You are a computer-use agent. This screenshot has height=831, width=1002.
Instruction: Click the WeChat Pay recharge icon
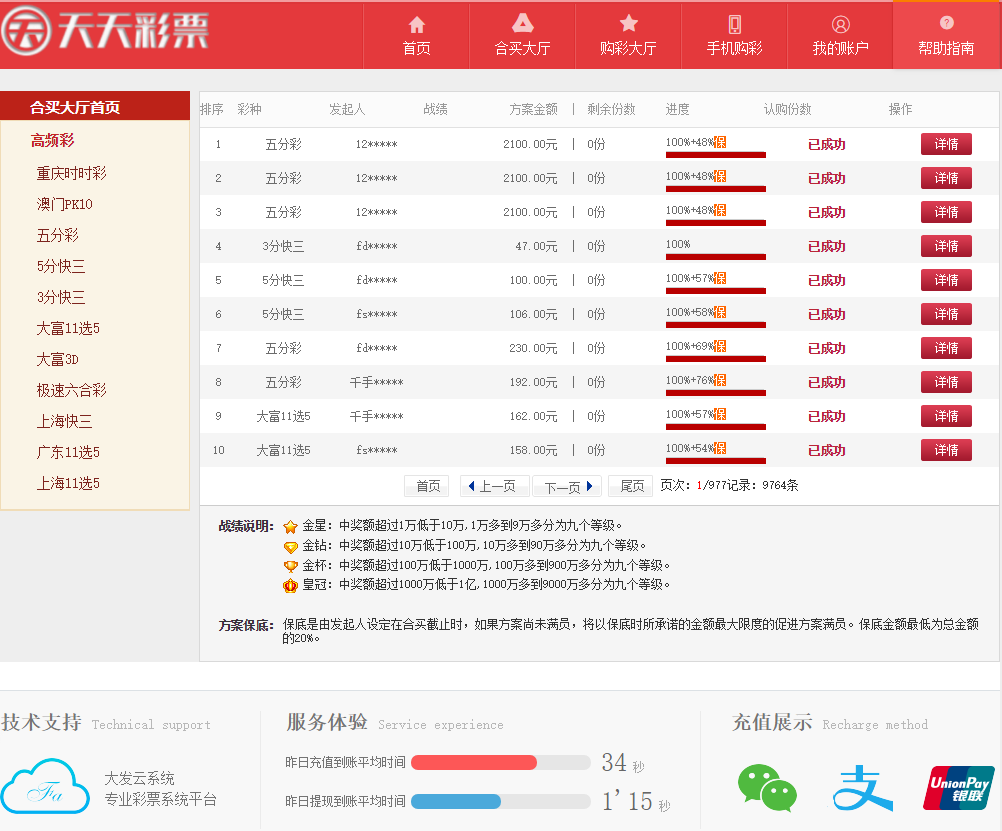[x=767, y=787]
